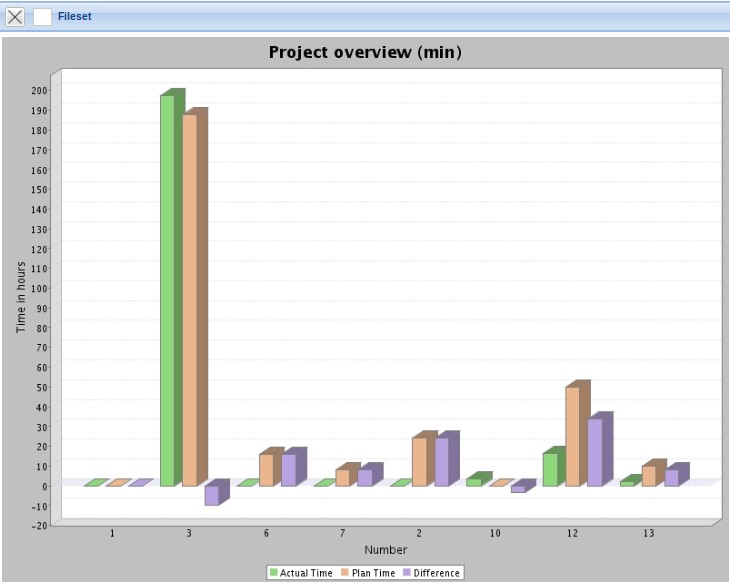
Task: Click the purple Difference legend swatch
Action: coord(406,573)
